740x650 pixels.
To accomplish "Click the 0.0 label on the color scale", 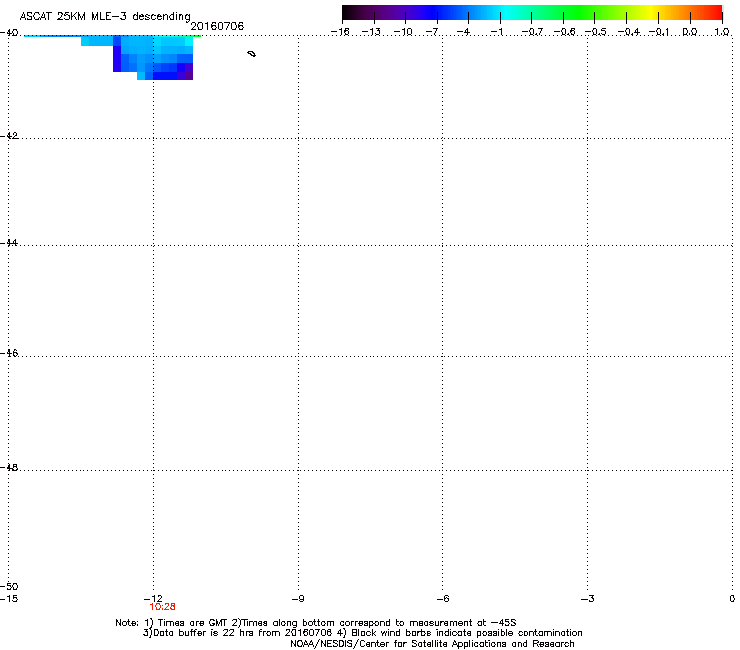I will 690,32.
